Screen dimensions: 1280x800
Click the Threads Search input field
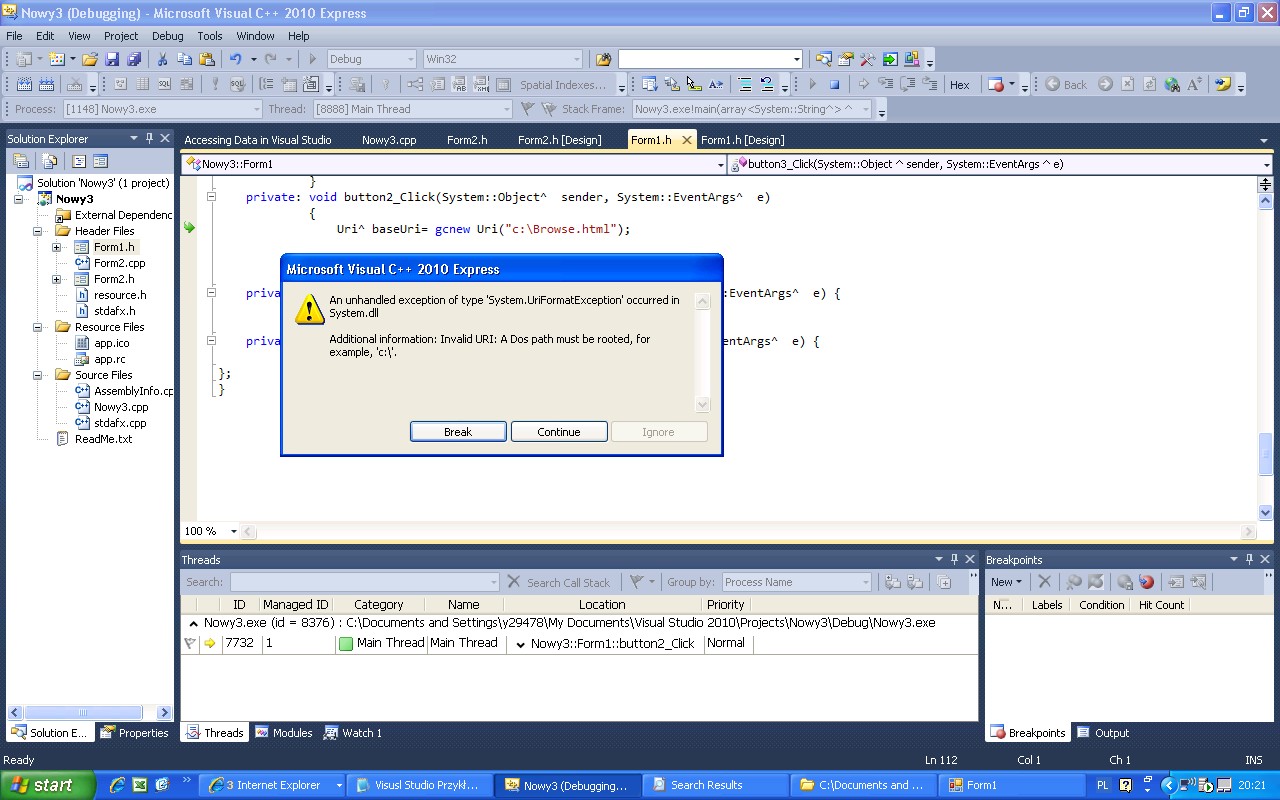tap(364, 582)
